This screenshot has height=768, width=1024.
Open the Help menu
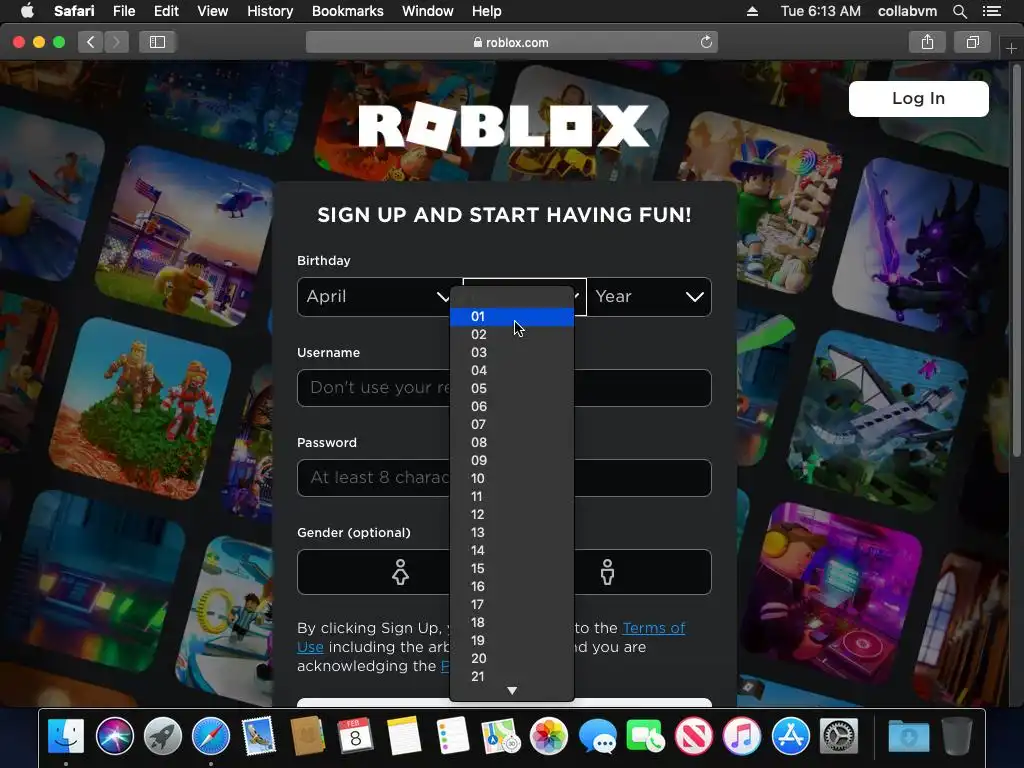pyautogui.click(x=487, y=11)
